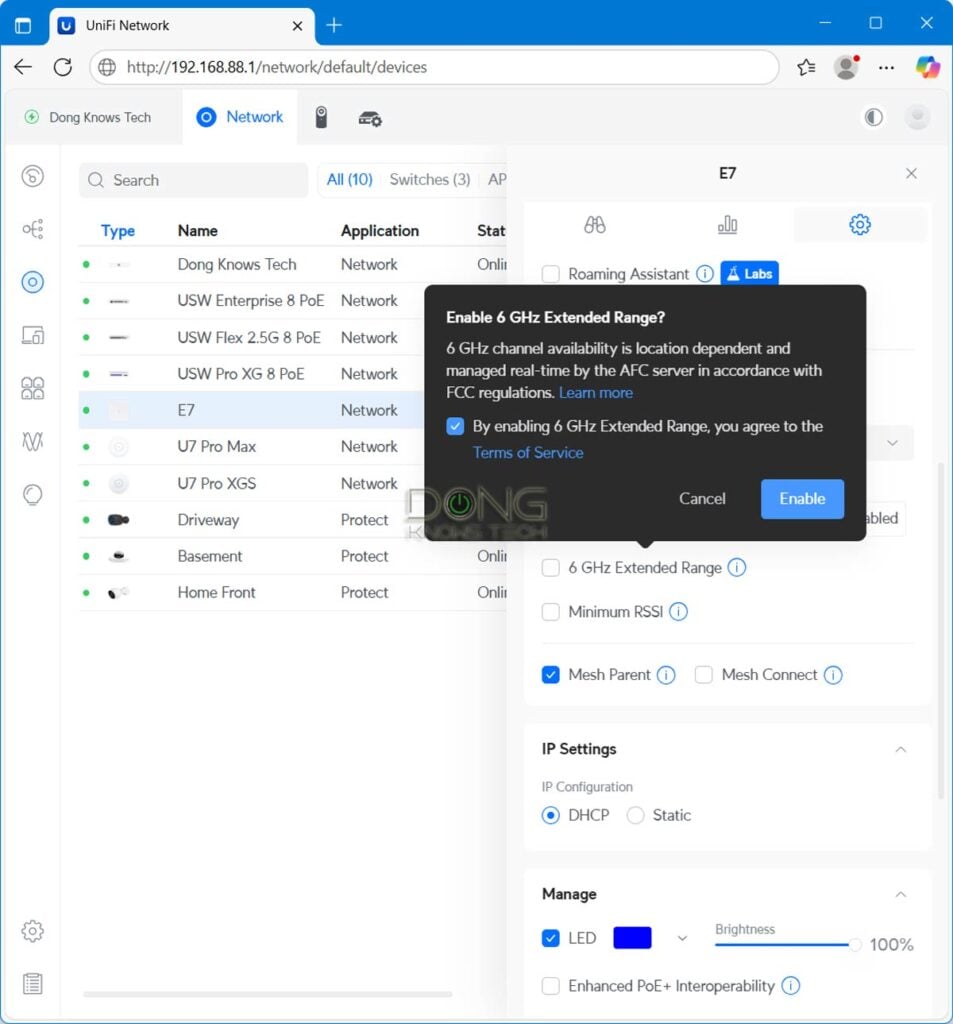Viewport: 953px width, 1024px height.
Task: Toggle the LED checkbox
Action: point(551,938)
